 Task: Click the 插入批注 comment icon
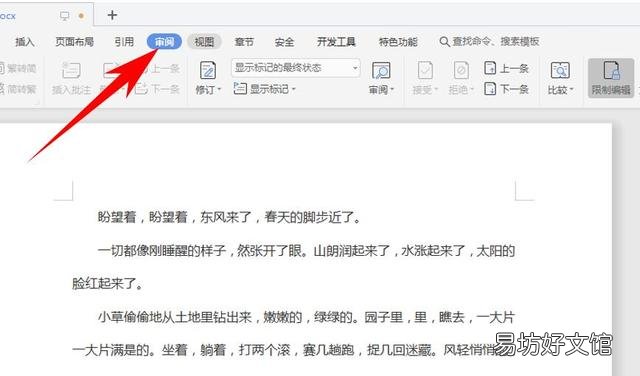71,70
